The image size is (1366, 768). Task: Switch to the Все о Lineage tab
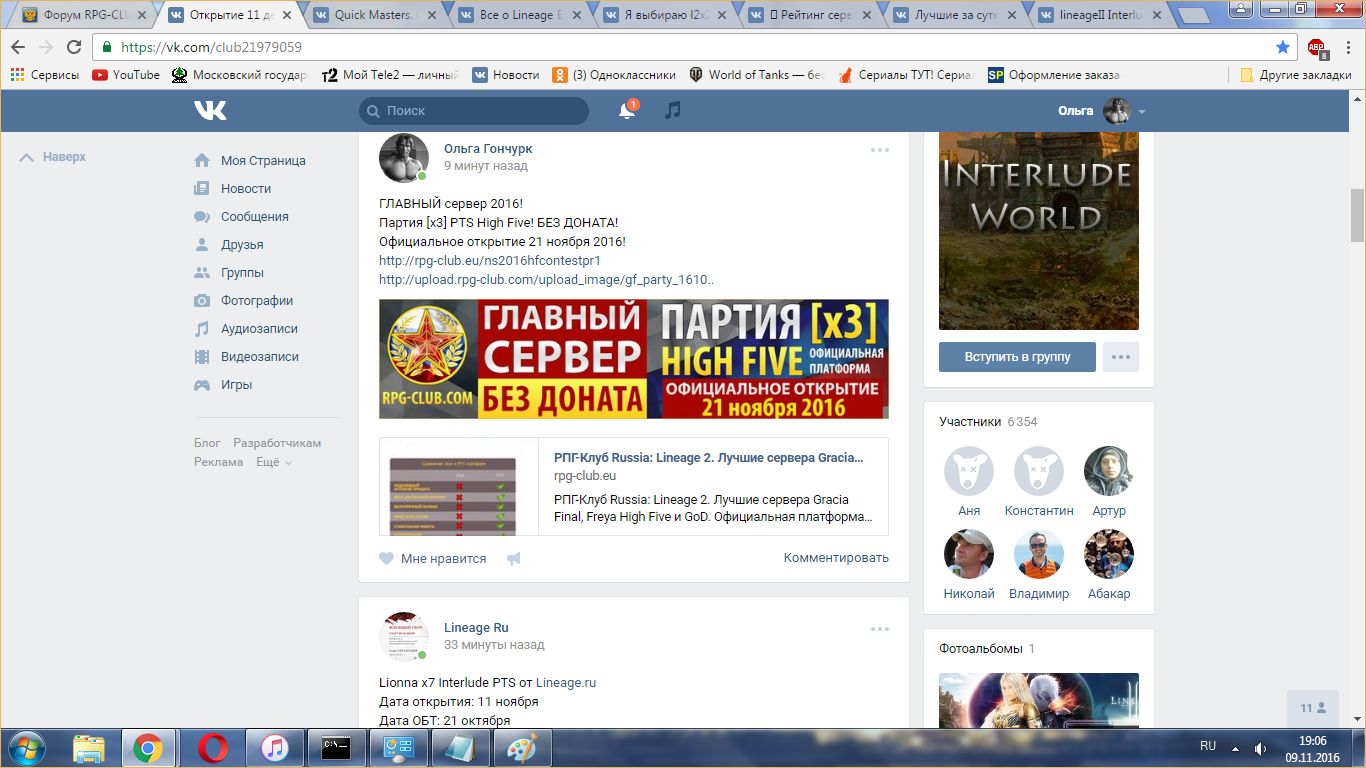521,15
